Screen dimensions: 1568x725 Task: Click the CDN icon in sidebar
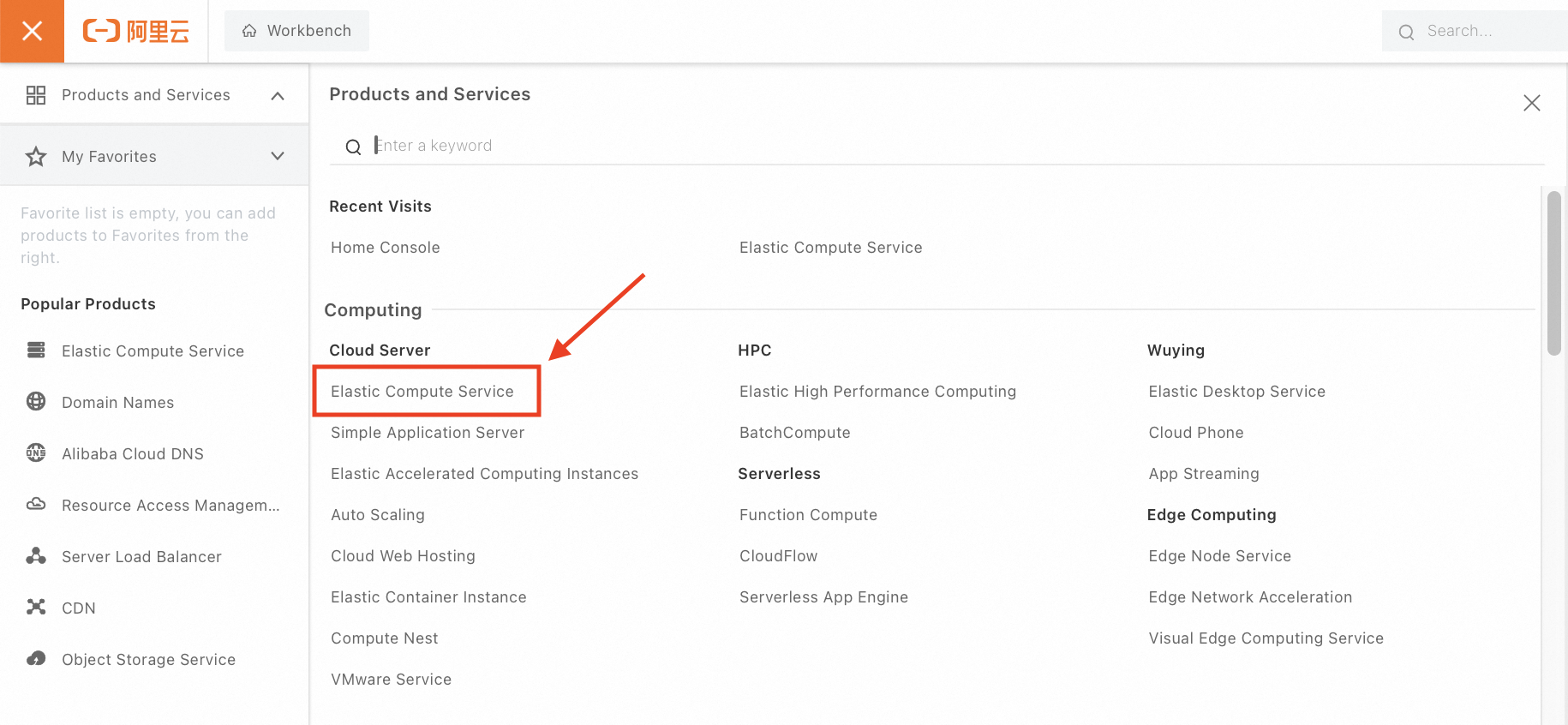(36, 607)
